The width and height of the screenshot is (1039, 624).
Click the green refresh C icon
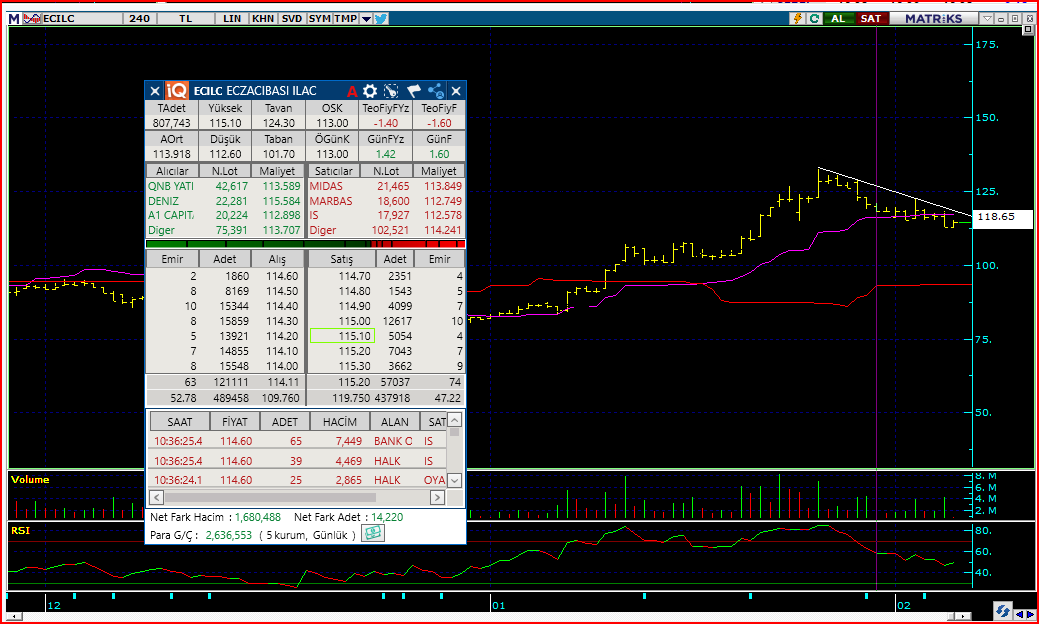coord(814,19)
